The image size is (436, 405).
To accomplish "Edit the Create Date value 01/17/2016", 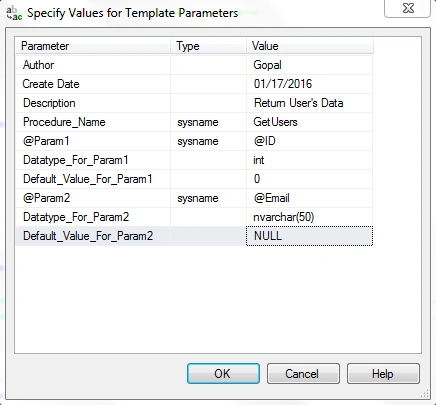I will (x=309, y=84).
